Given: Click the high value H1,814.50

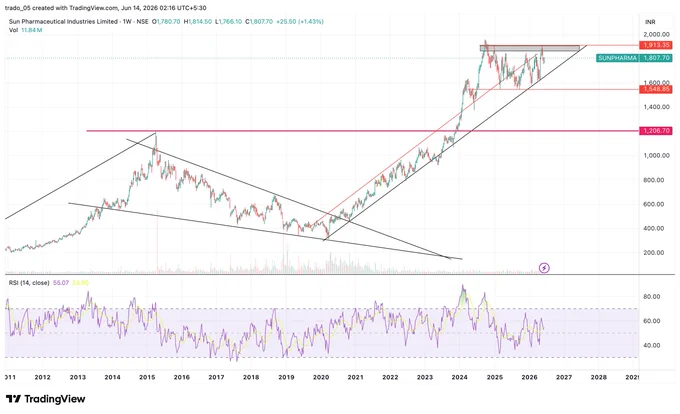Looking at the screenshot, I should (198, 21).
